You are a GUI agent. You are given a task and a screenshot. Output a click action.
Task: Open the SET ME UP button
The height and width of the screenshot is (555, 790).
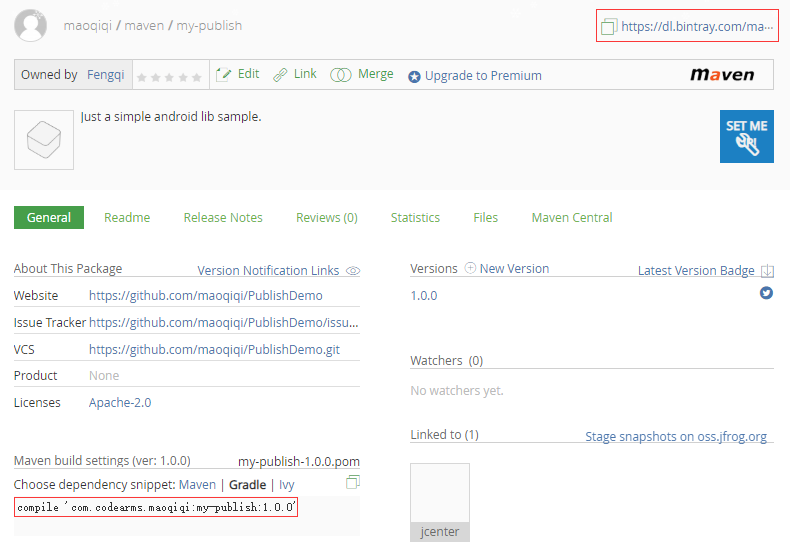click(747, 136)
